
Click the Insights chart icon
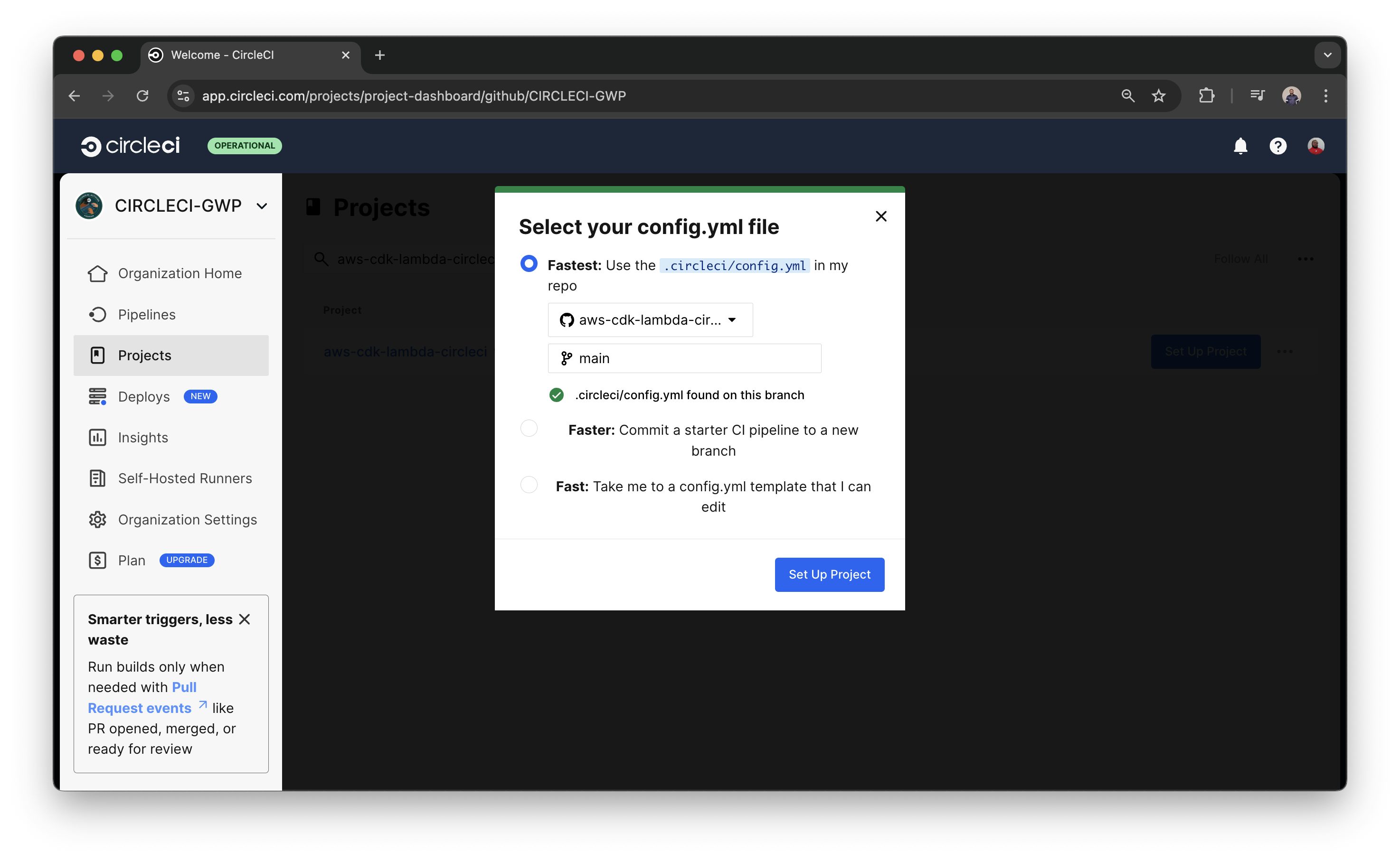tap(97, 437)
